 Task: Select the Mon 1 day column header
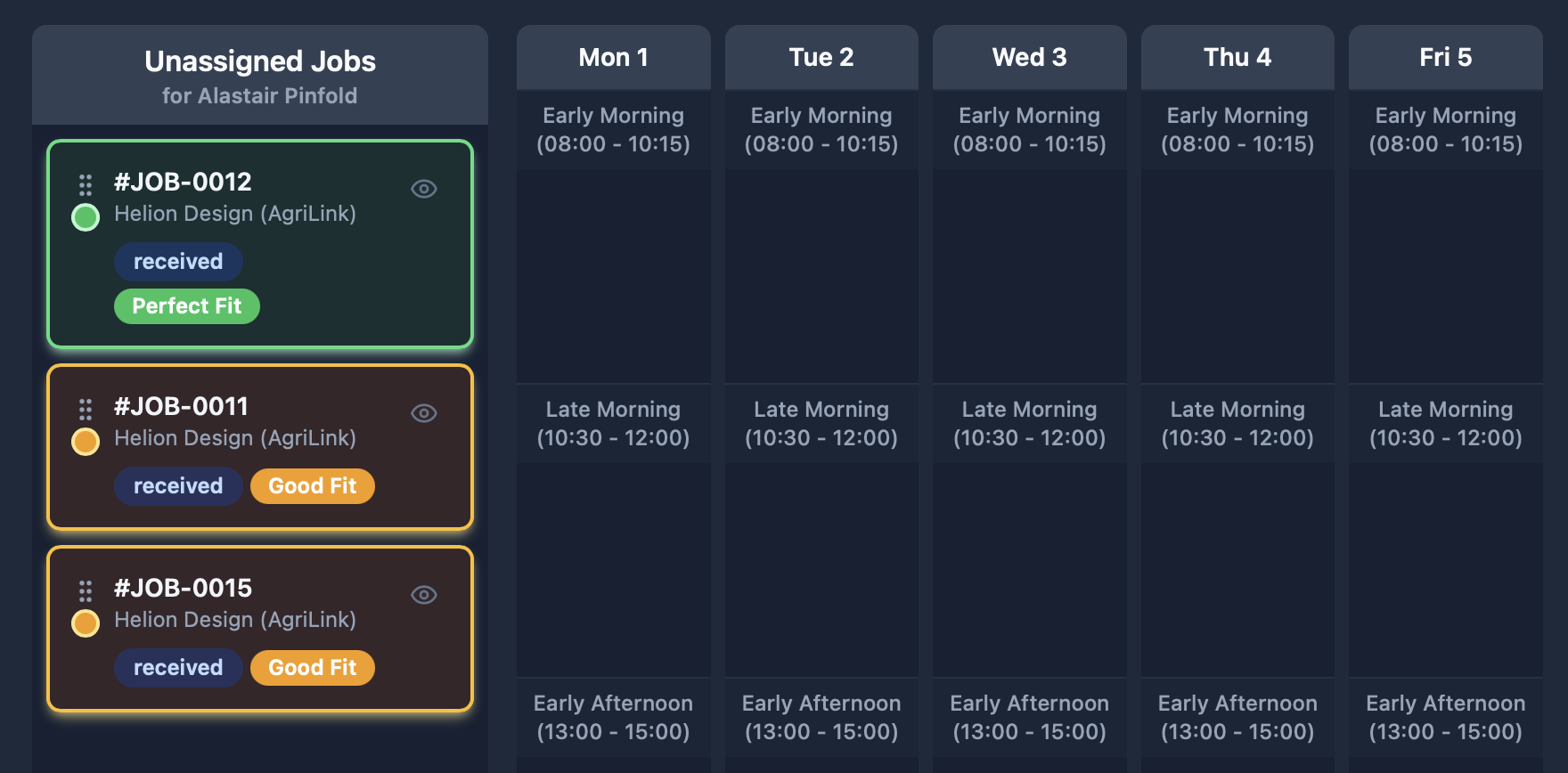click(613, 57)
